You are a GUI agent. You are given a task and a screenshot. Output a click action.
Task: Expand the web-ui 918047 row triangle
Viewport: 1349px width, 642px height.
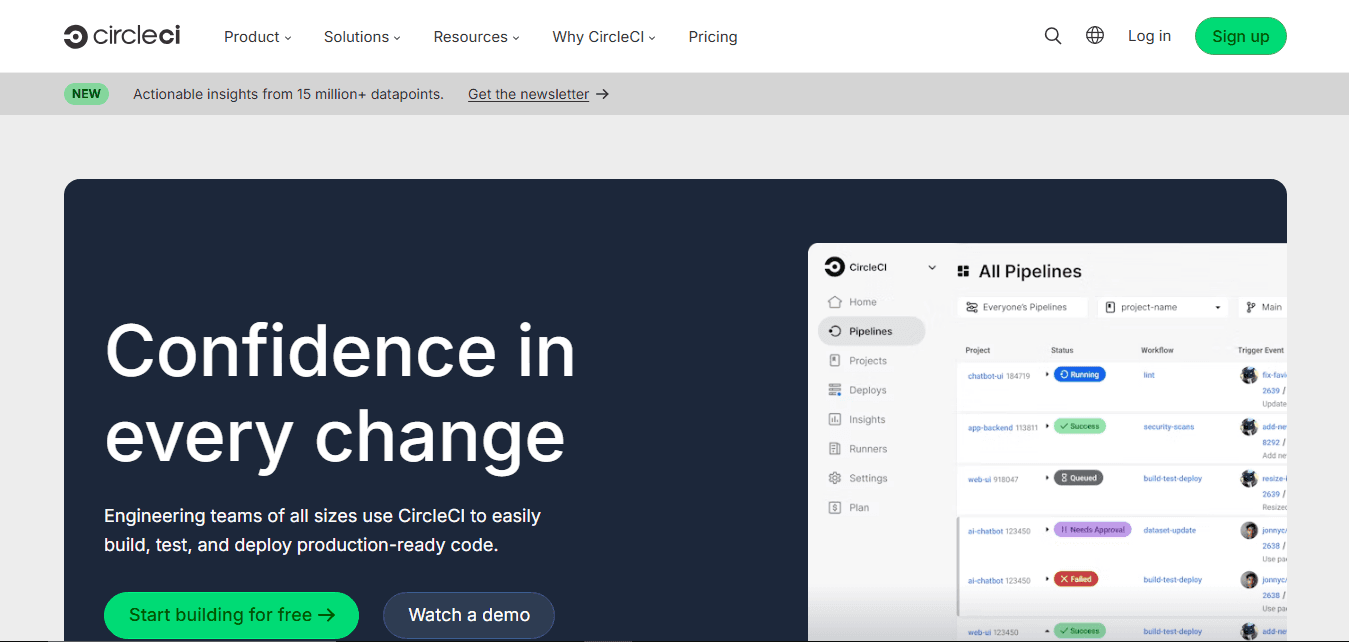tap(1047, 478)
